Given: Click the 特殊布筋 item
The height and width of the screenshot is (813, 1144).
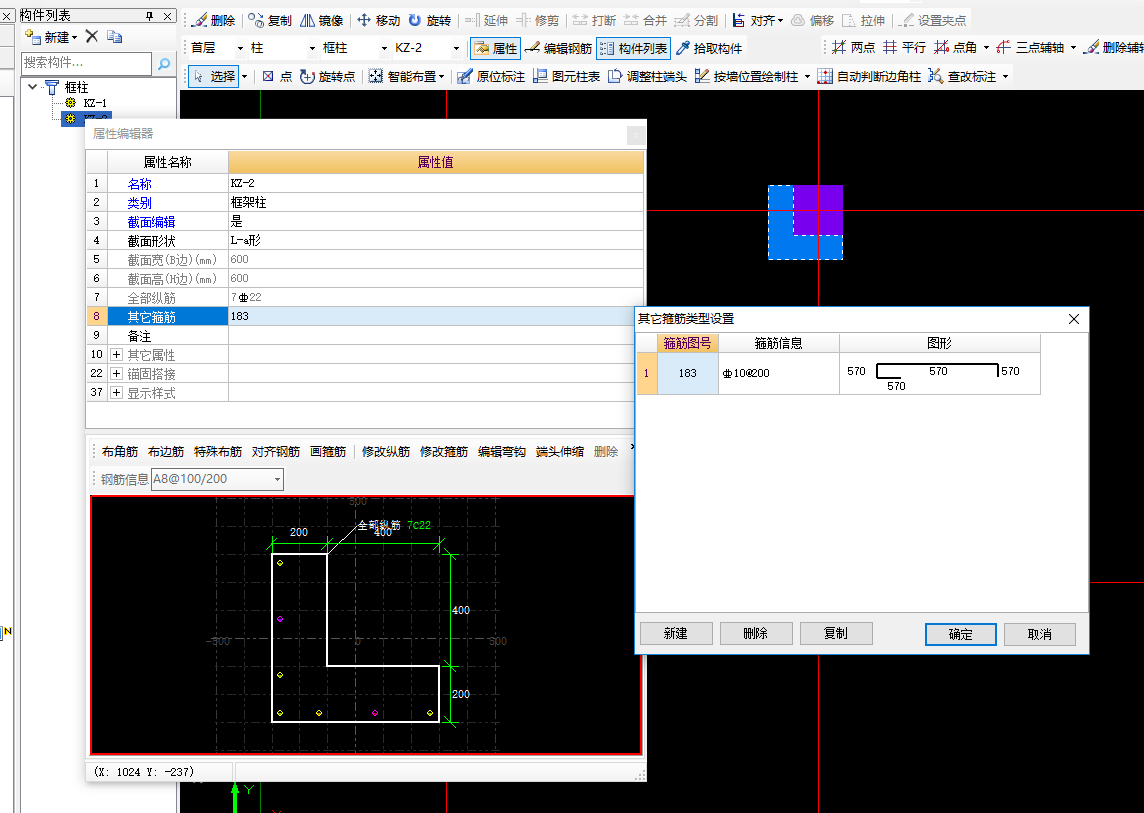Looking at the screenshot, I should tap(217, 452).
